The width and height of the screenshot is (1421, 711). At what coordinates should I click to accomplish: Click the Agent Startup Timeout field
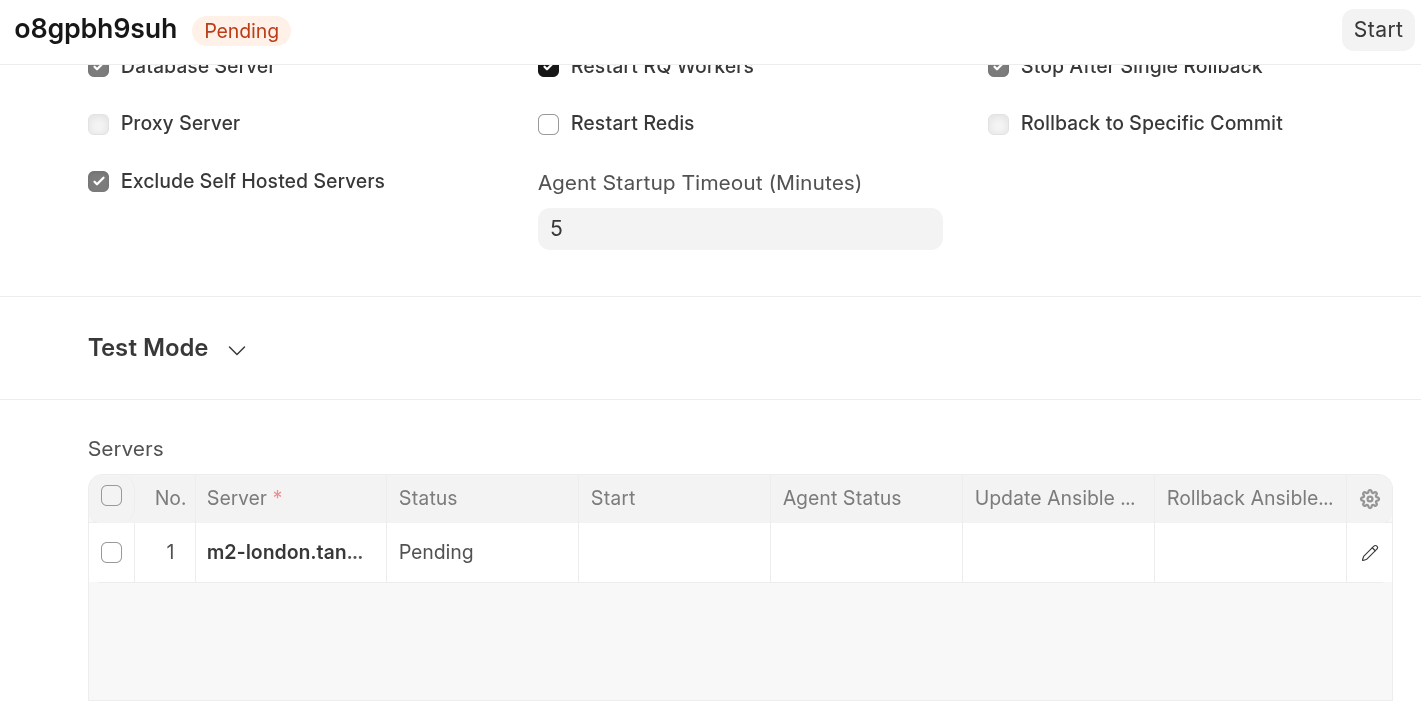pos(740,229)
